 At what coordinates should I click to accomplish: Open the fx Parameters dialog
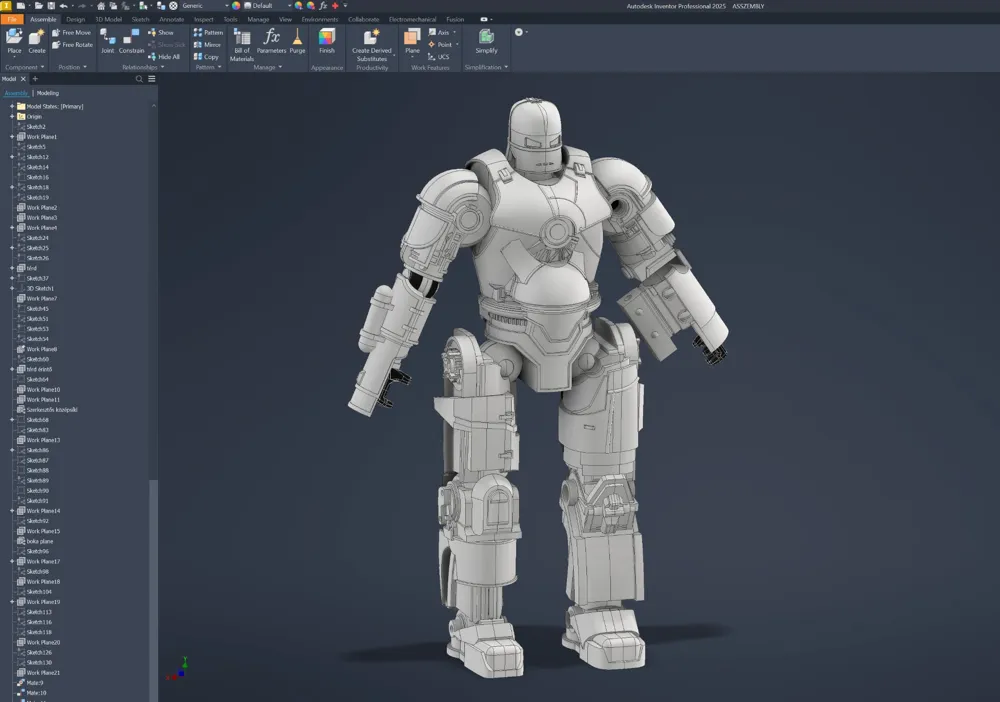click(x=272, y=41)
